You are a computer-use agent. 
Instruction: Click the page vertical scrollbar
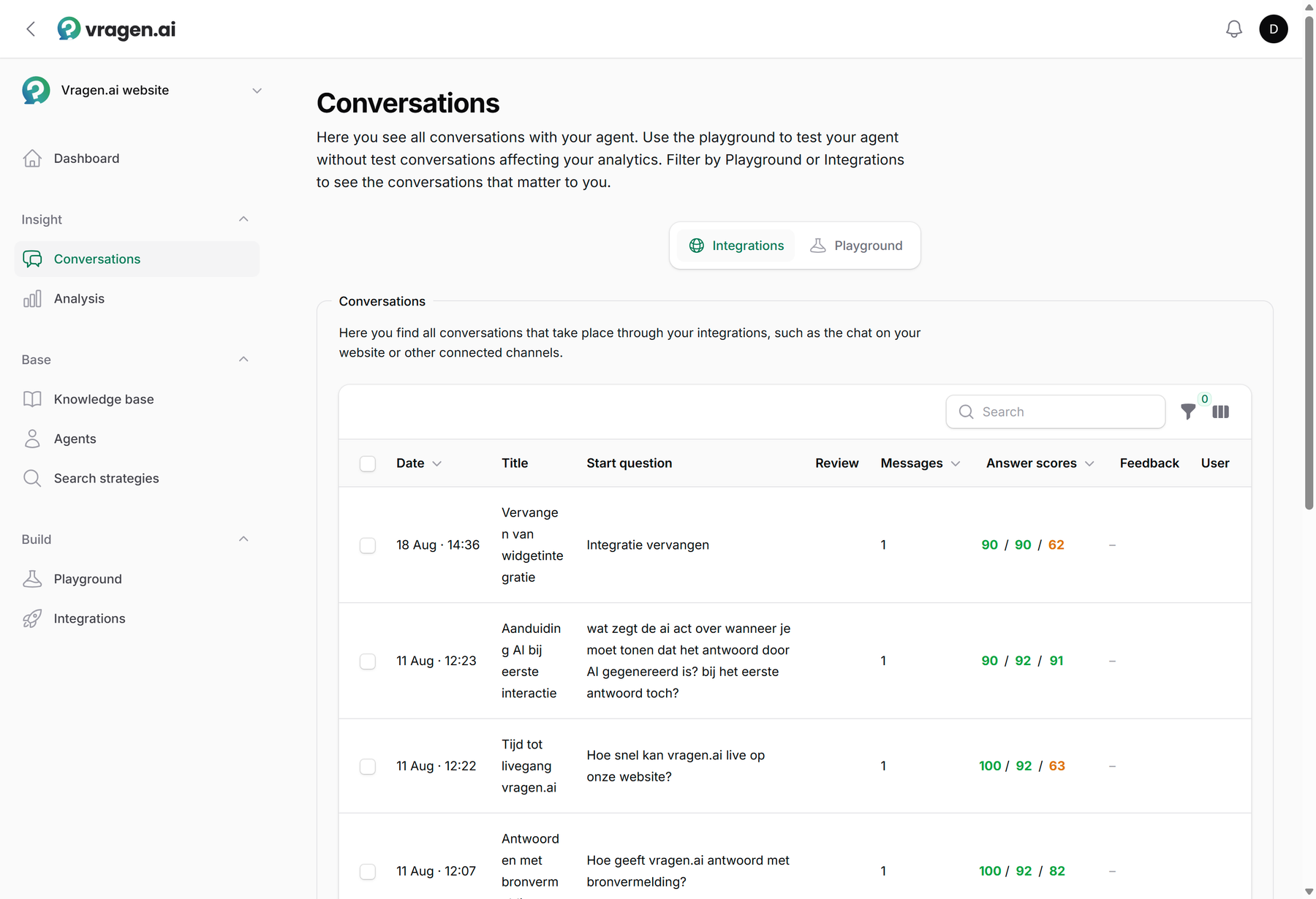pos(1309,263)
